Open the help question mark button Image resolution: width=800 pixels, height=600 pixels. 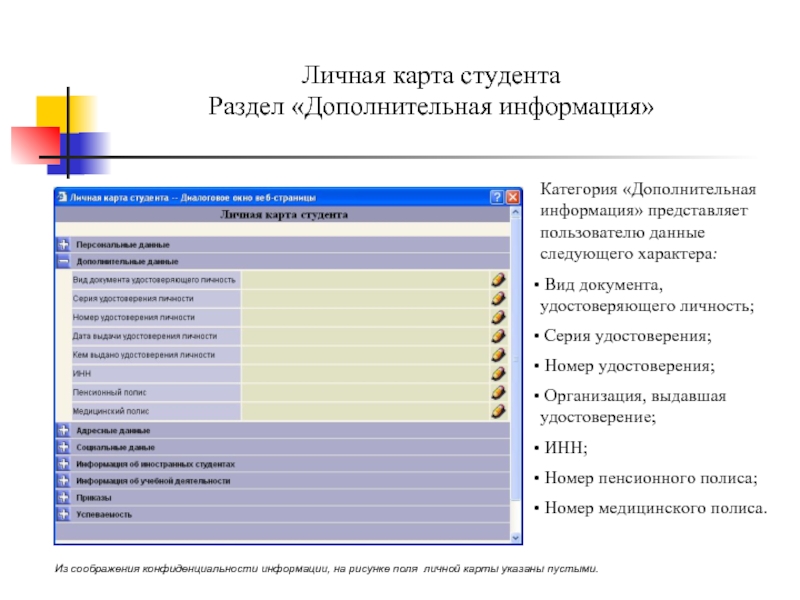(x=496, y=197)
